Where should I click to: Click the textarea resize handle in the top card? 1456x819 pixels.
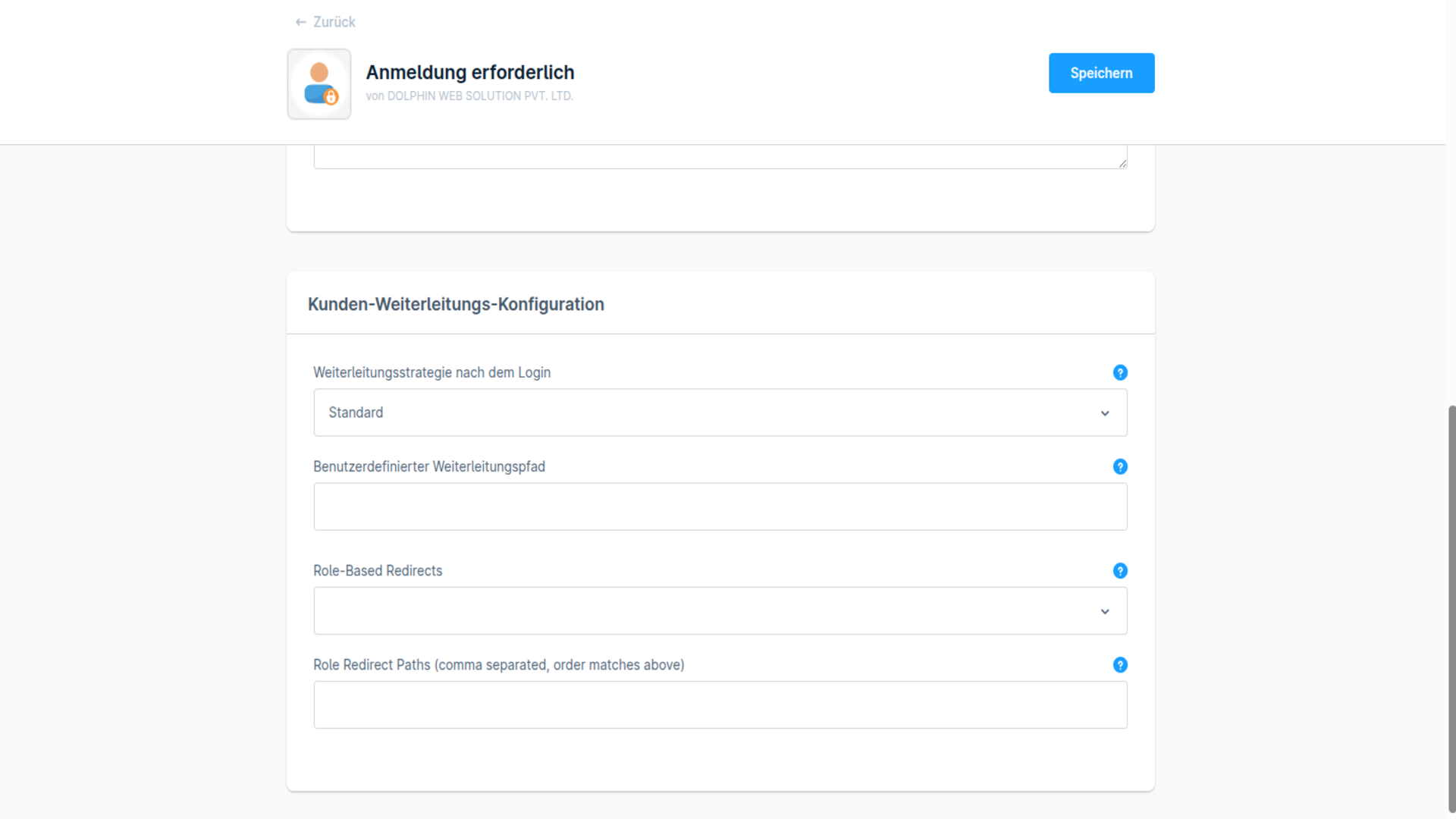click(x=1122, y=163)
